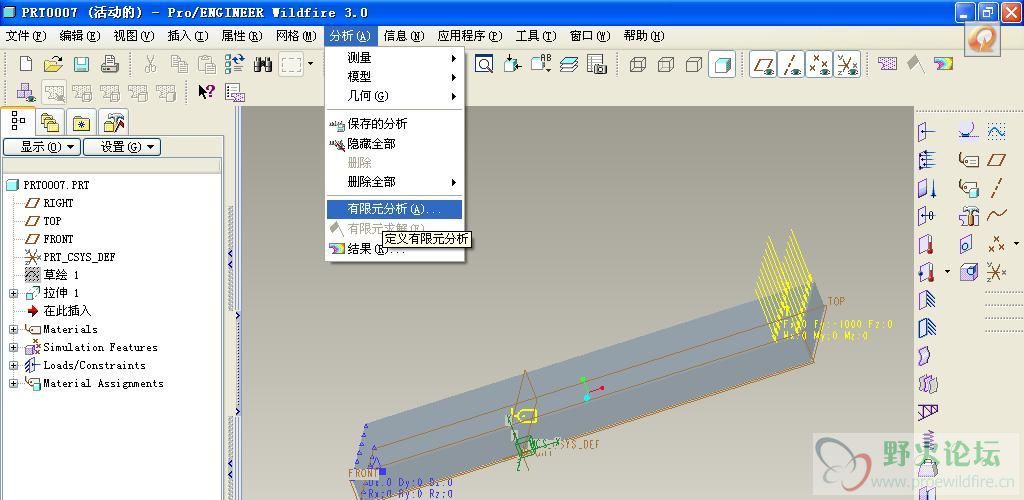Screen dimensions: 1024x500
Task: Open the 视图(V) menu
Action: [x=134, y=36]
